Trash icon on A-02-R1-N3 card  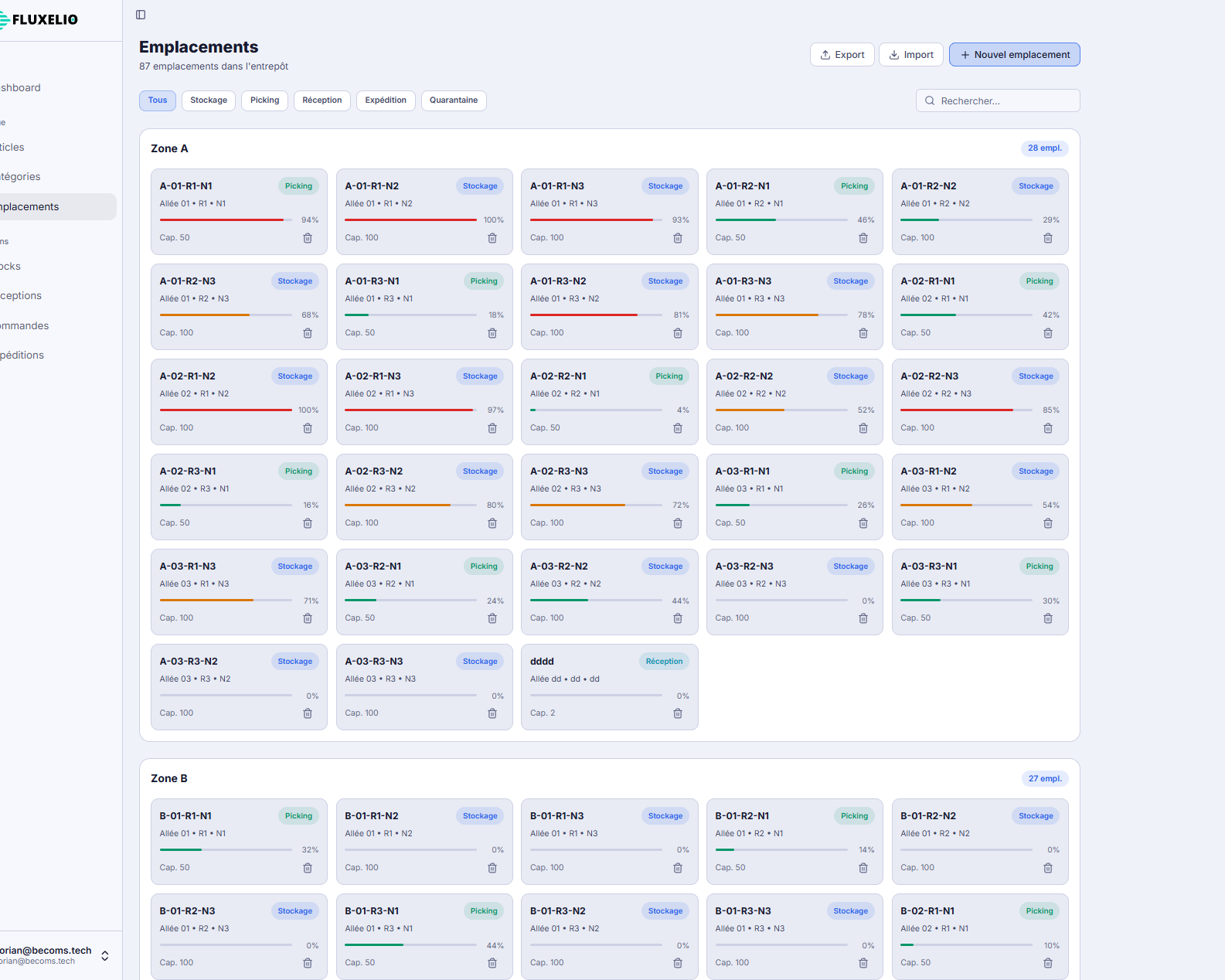pos(492,428)
